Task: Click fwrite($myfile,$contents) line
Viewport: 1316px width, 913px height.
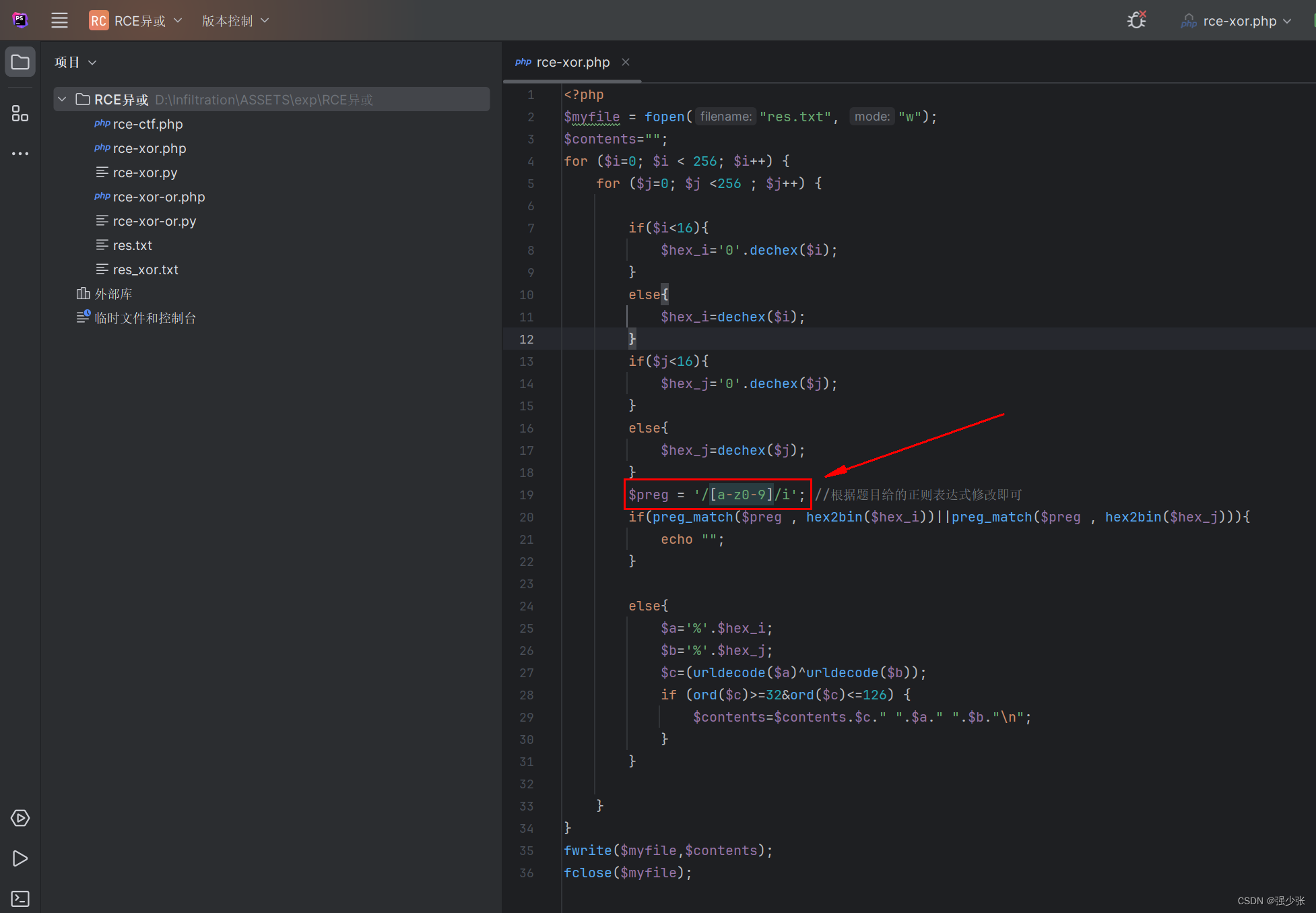Action: pos(668,850)
